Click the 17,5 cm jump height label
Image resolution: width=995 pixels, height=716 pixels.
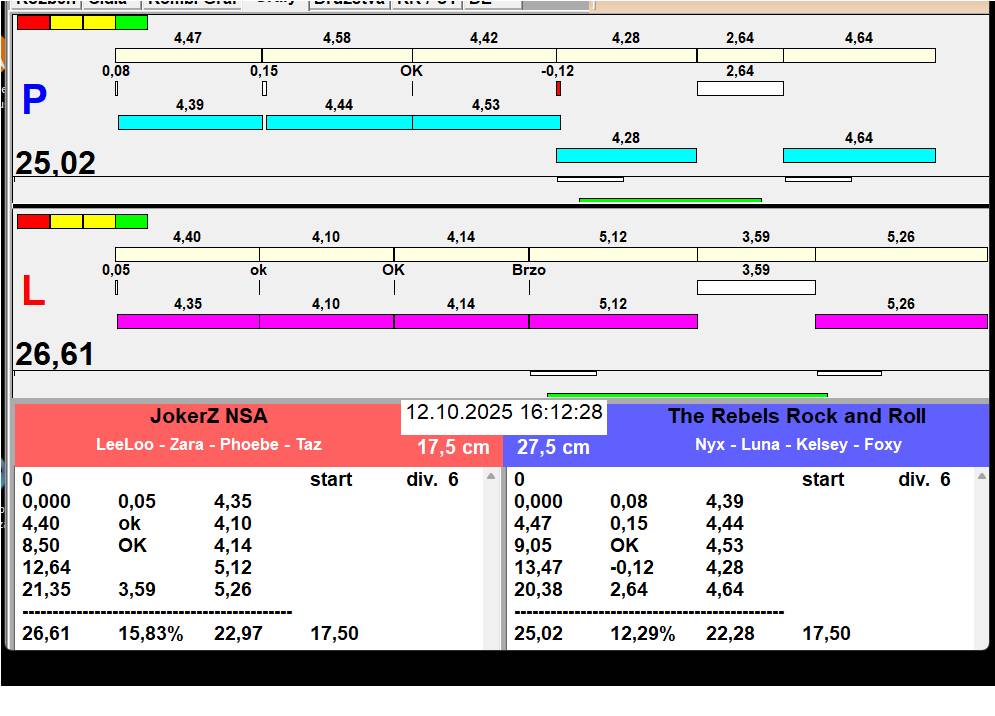coord(453,447)
